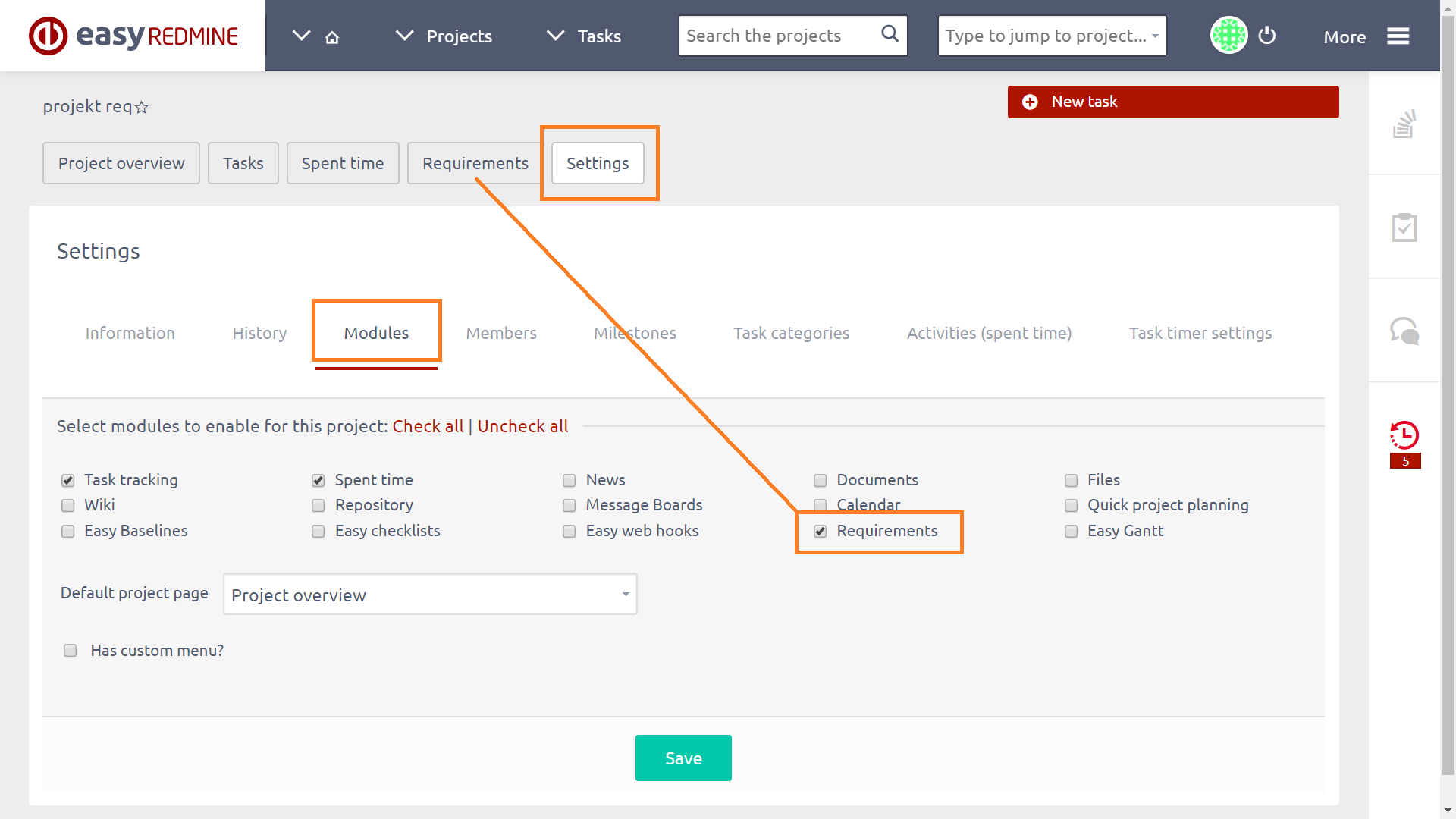Viewport: 1456px width, 819px height.
Task: Open activity feed sidebar icon
Action: [1404, 124]
